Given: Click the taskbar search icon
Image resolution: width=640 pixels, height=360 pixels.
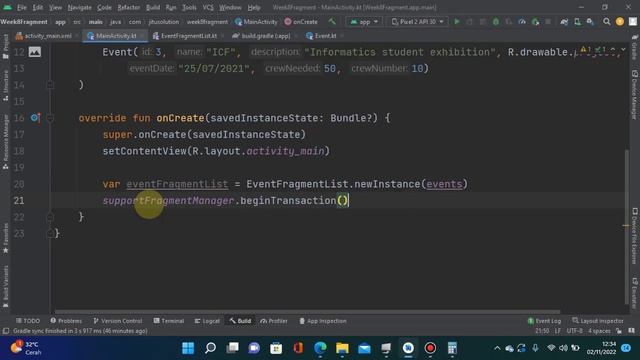Looking at the screenshot, I should (x=210, y=348).
